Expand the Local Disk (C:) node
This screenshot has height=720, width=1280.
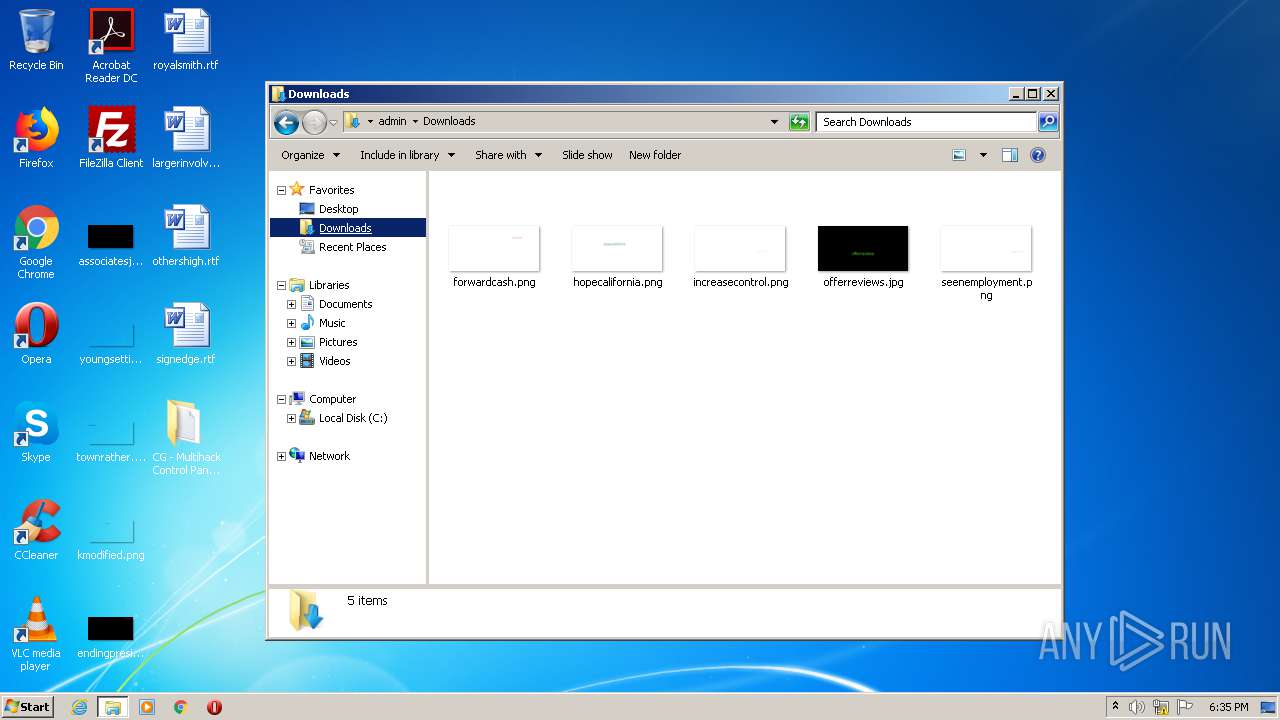coord(291,418)
